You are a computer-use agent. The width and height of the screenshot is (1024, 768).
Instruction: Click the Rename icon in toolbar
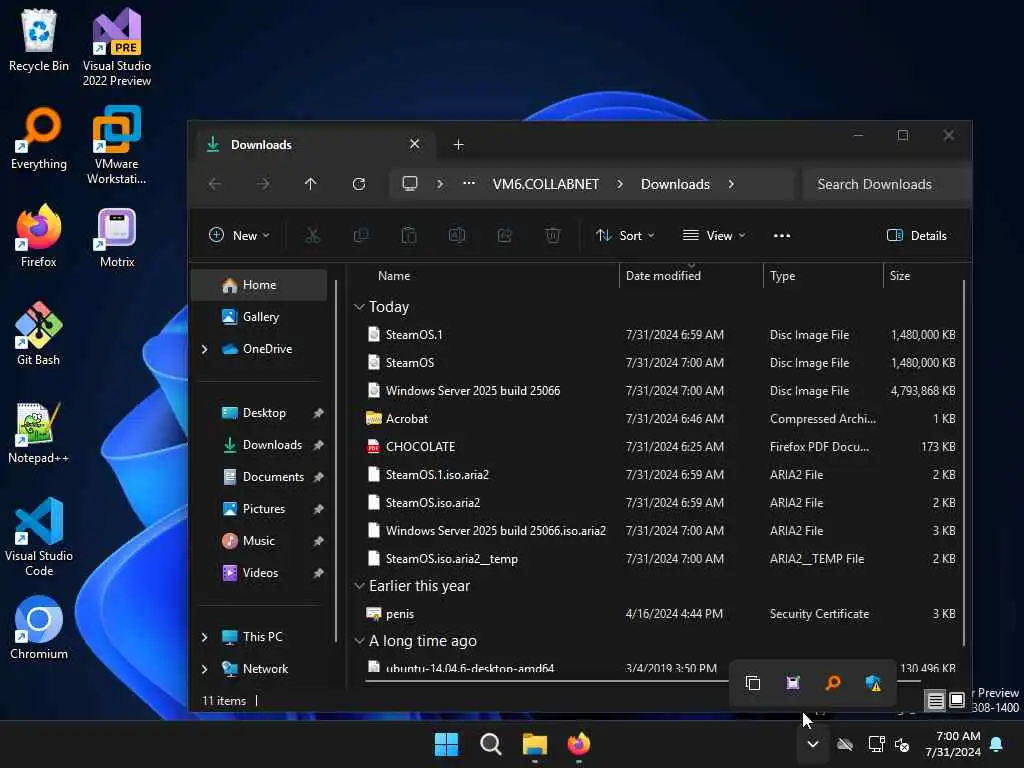pyautogui.click(x=456, y=236)
